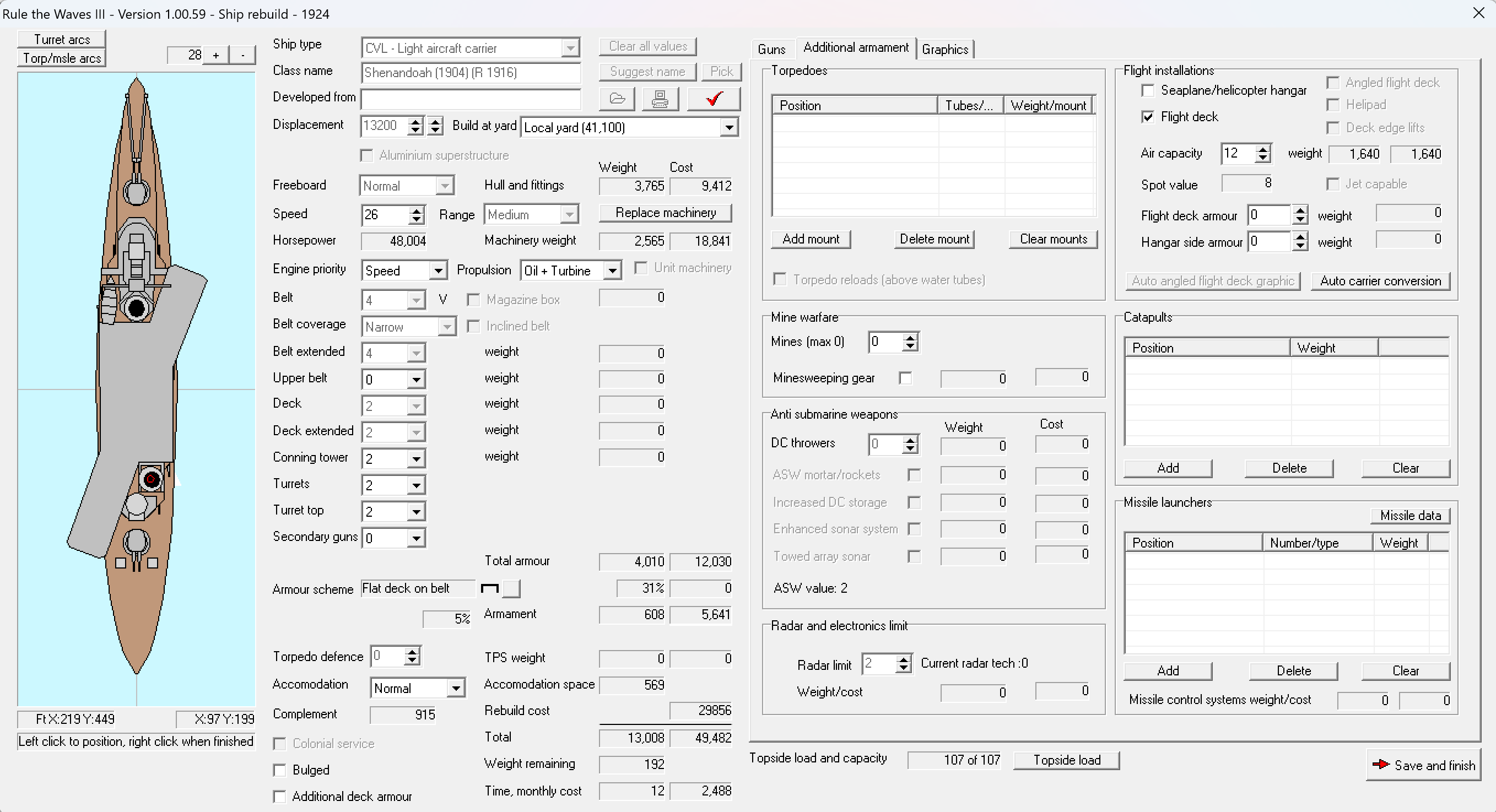1496x812 pixels.
Task: Click Delete under Catapults
Action: click(x=1289, y=468)
